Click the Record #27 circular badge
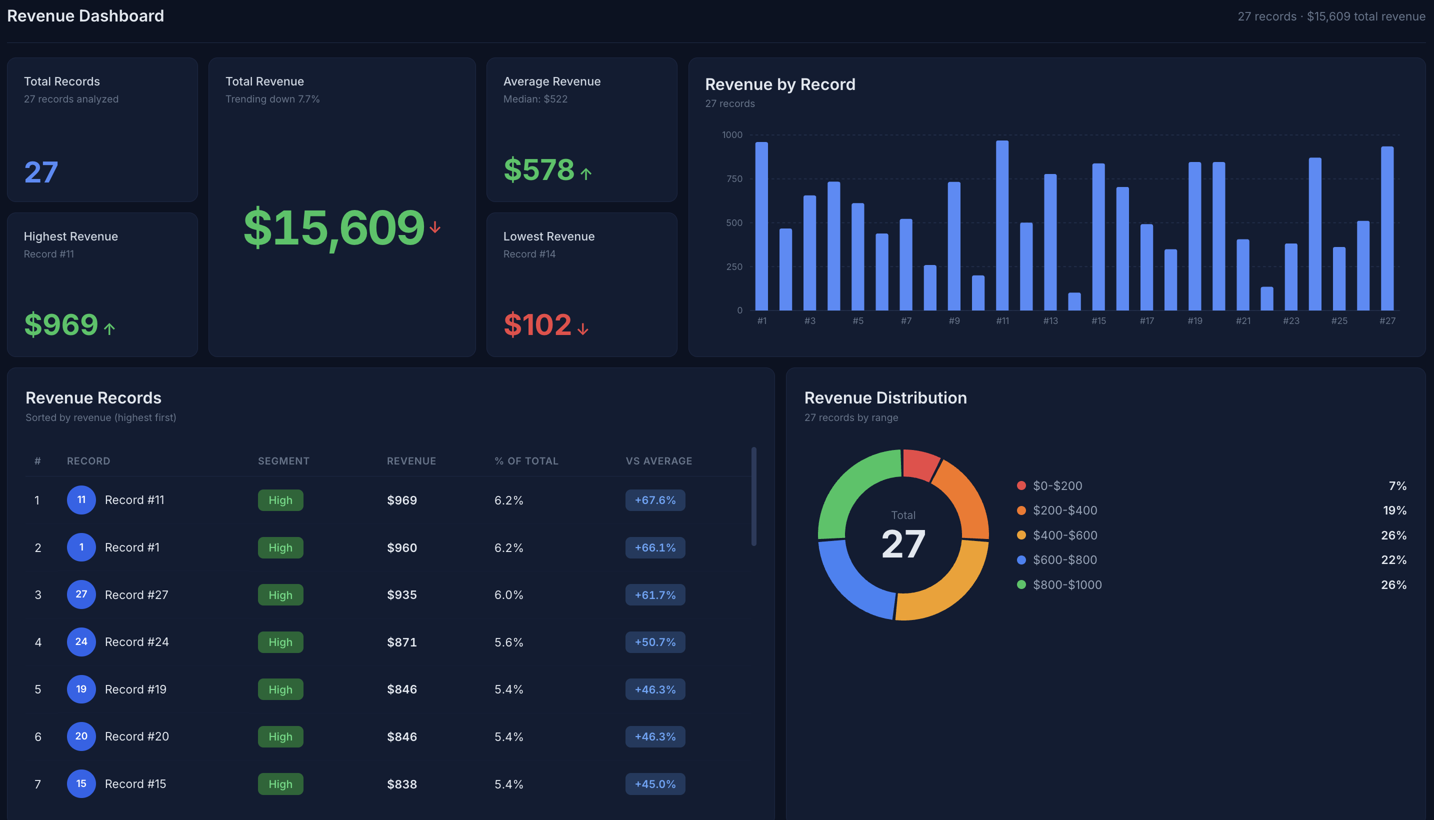 81,594
